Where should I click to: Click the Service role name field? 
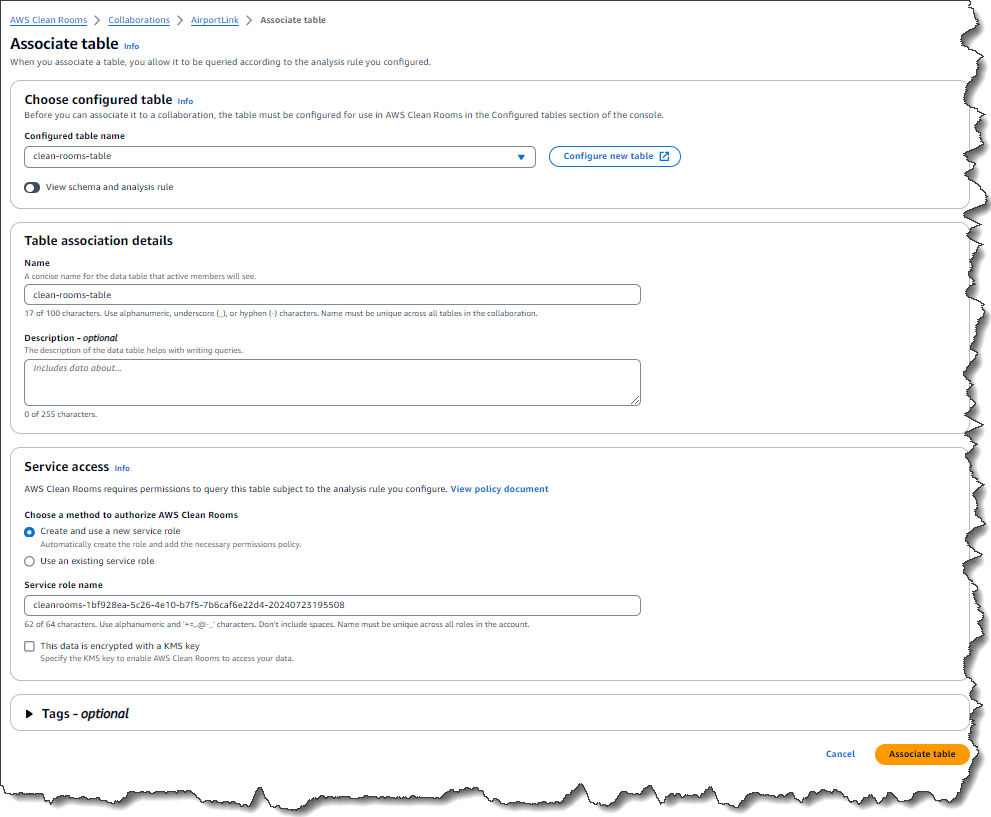coord(332,605)
